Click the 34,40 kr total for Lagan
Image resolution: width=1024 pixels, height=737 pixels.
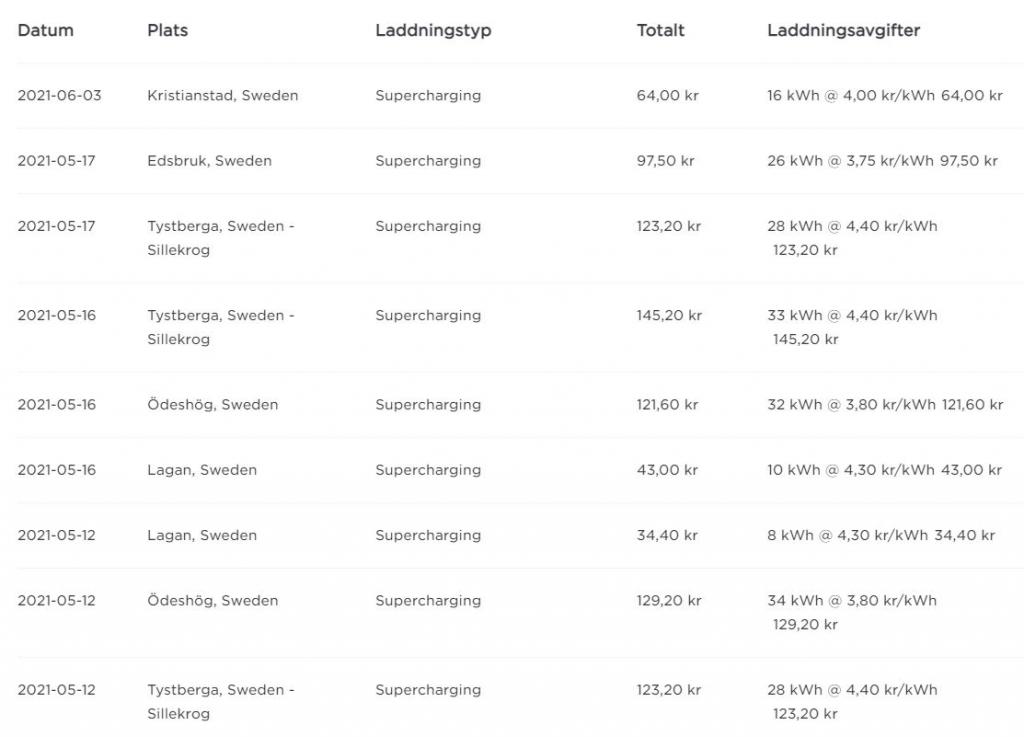coord(667,535)
